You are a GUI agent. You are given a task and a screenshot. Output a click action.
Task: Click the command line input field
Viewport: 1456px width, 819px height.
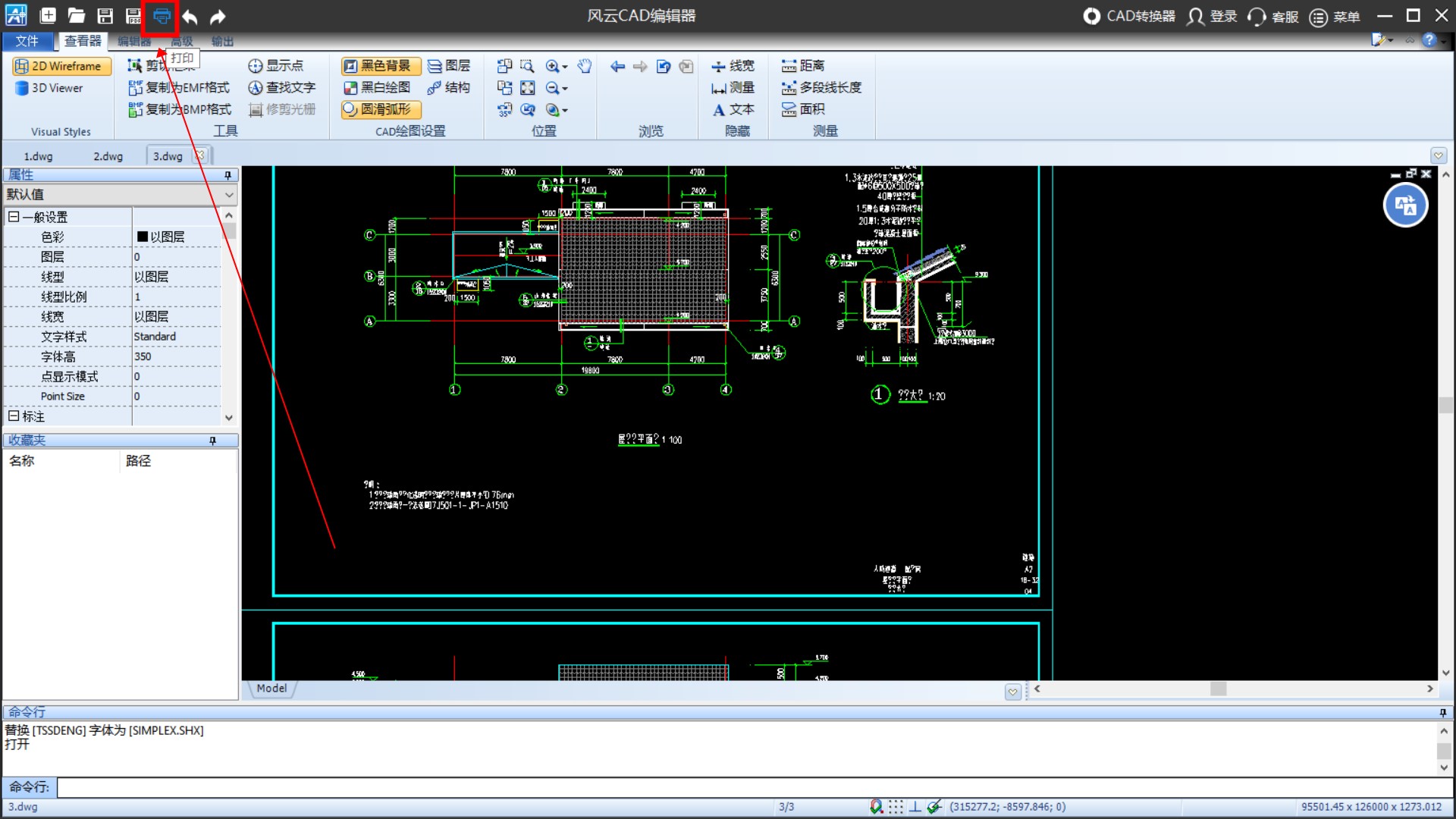click(751, 787)
